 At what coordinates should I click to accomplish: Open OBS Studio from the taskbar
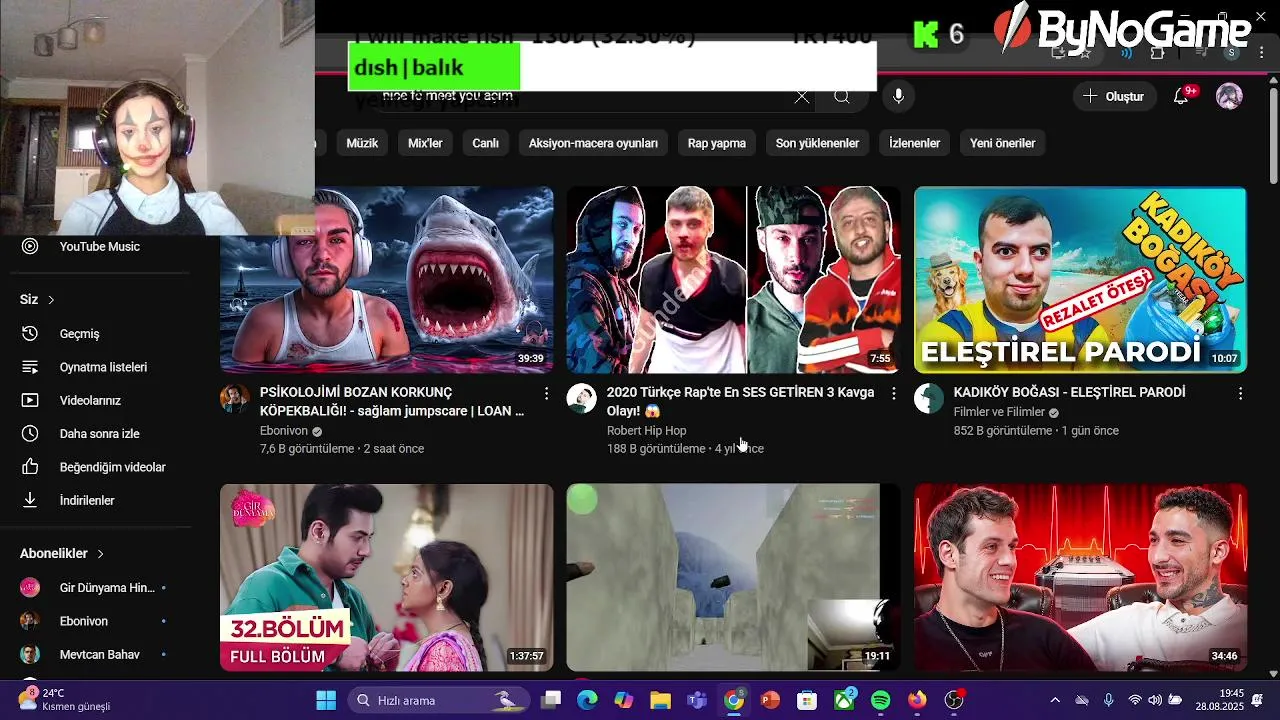point(954,700)
